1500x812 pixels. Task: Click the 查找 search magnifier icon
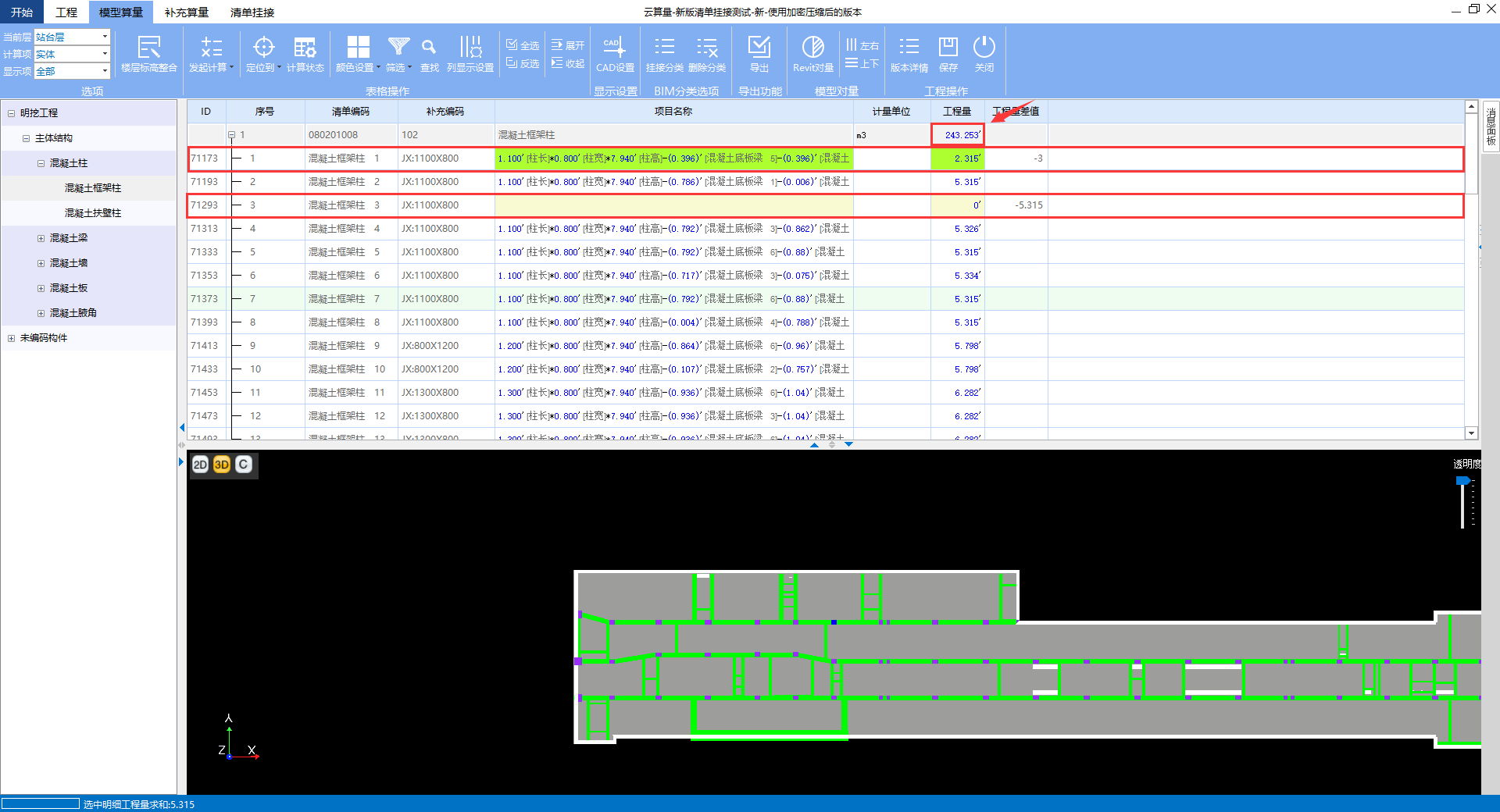[x=429, y=53]
